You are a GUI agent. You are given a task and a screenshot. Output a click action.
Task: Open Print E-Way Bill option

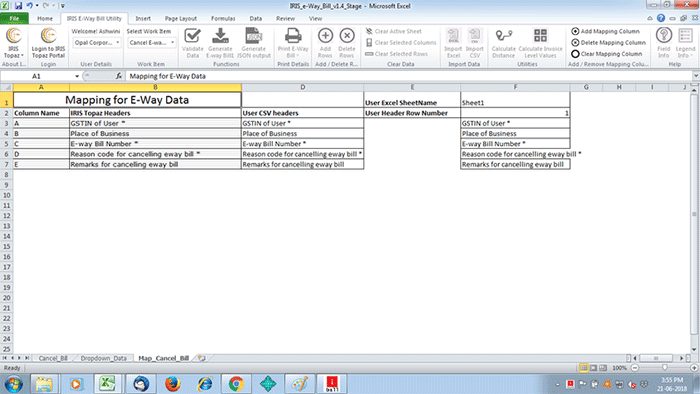click(x=293, y=43)
